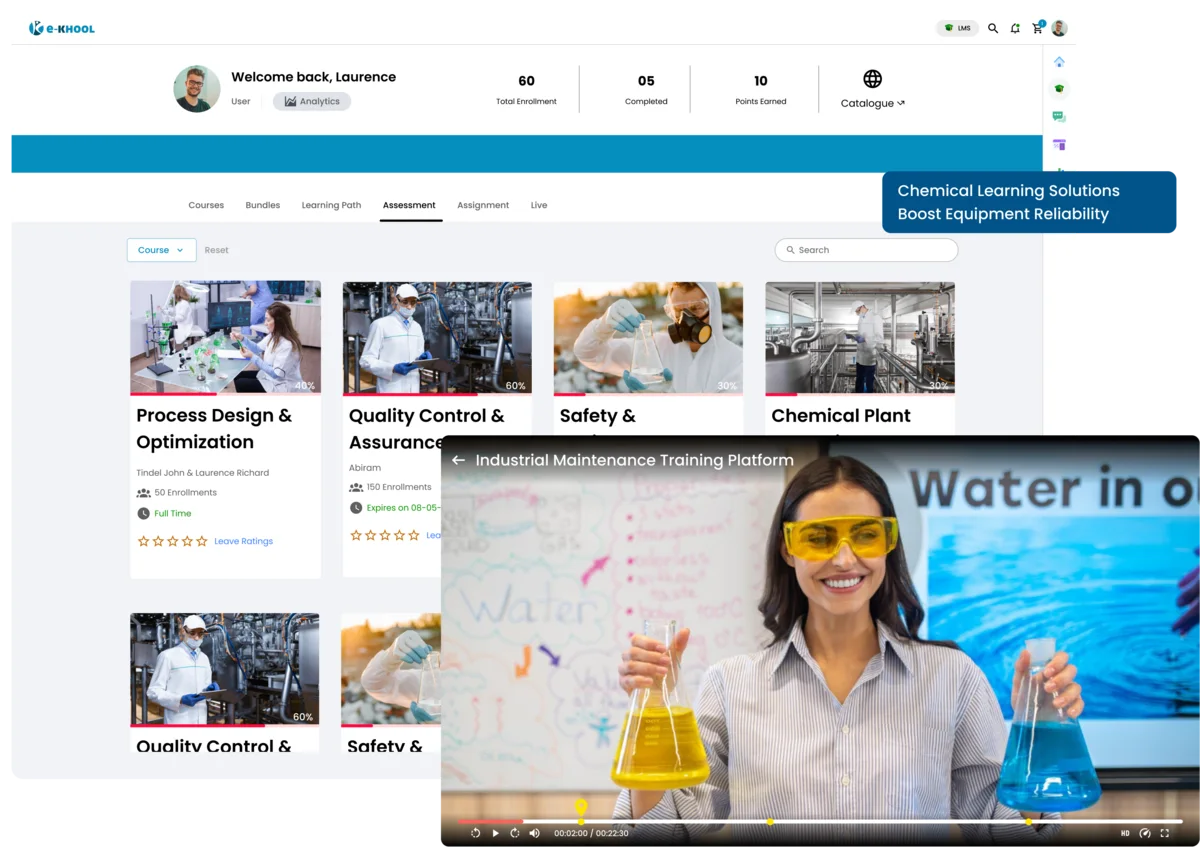Viewport: 1200px width, 847px height.
Task: Expand the Catalogue menu
Action: pos(872,103)
